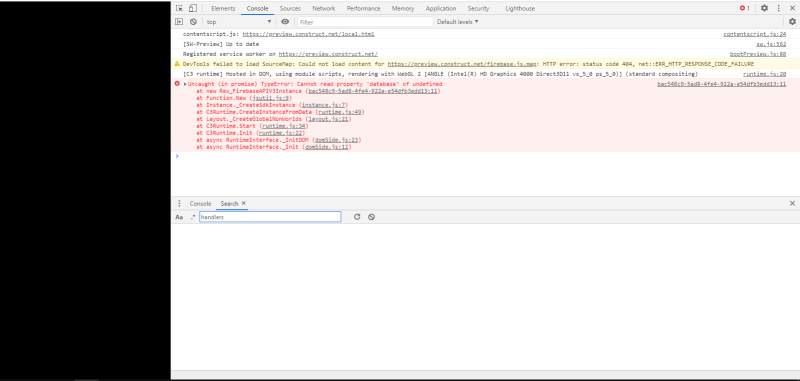Open the error count indicator
The height and width of the screenshot is (381, 800).
744,8
